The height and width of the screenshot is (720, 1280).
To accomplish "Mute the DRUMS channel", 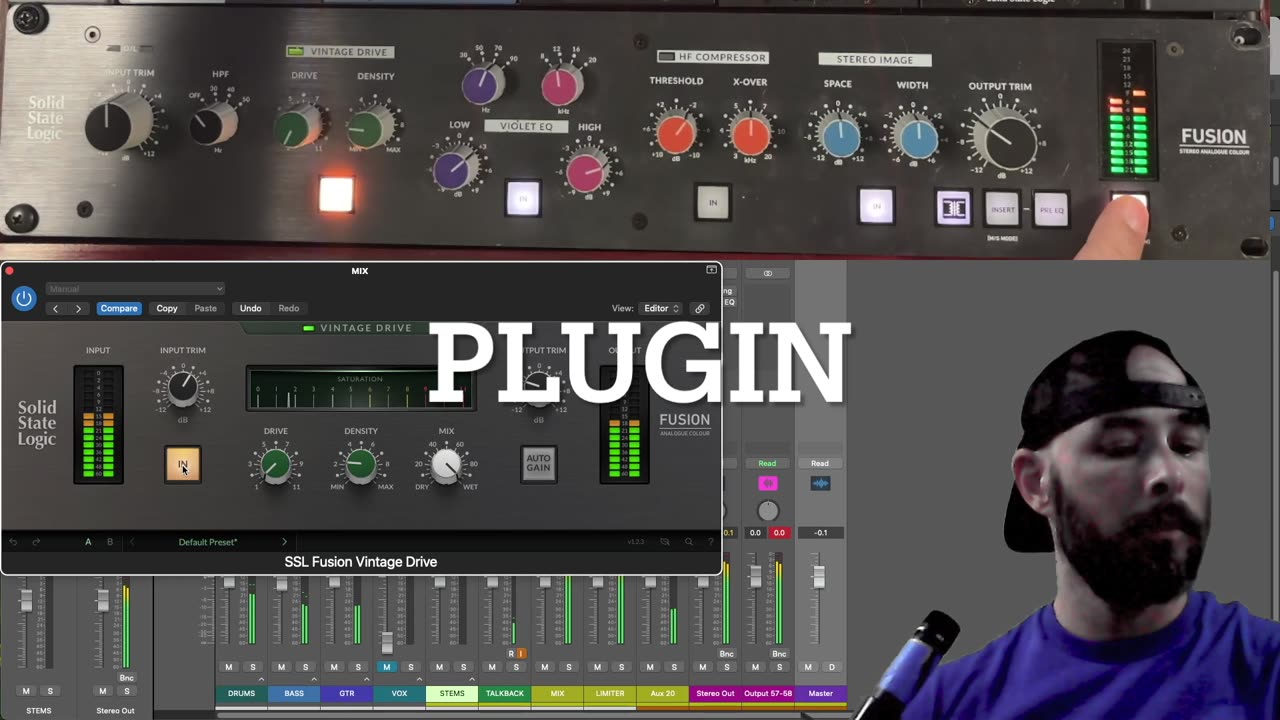I will click(x=229, y=667).
